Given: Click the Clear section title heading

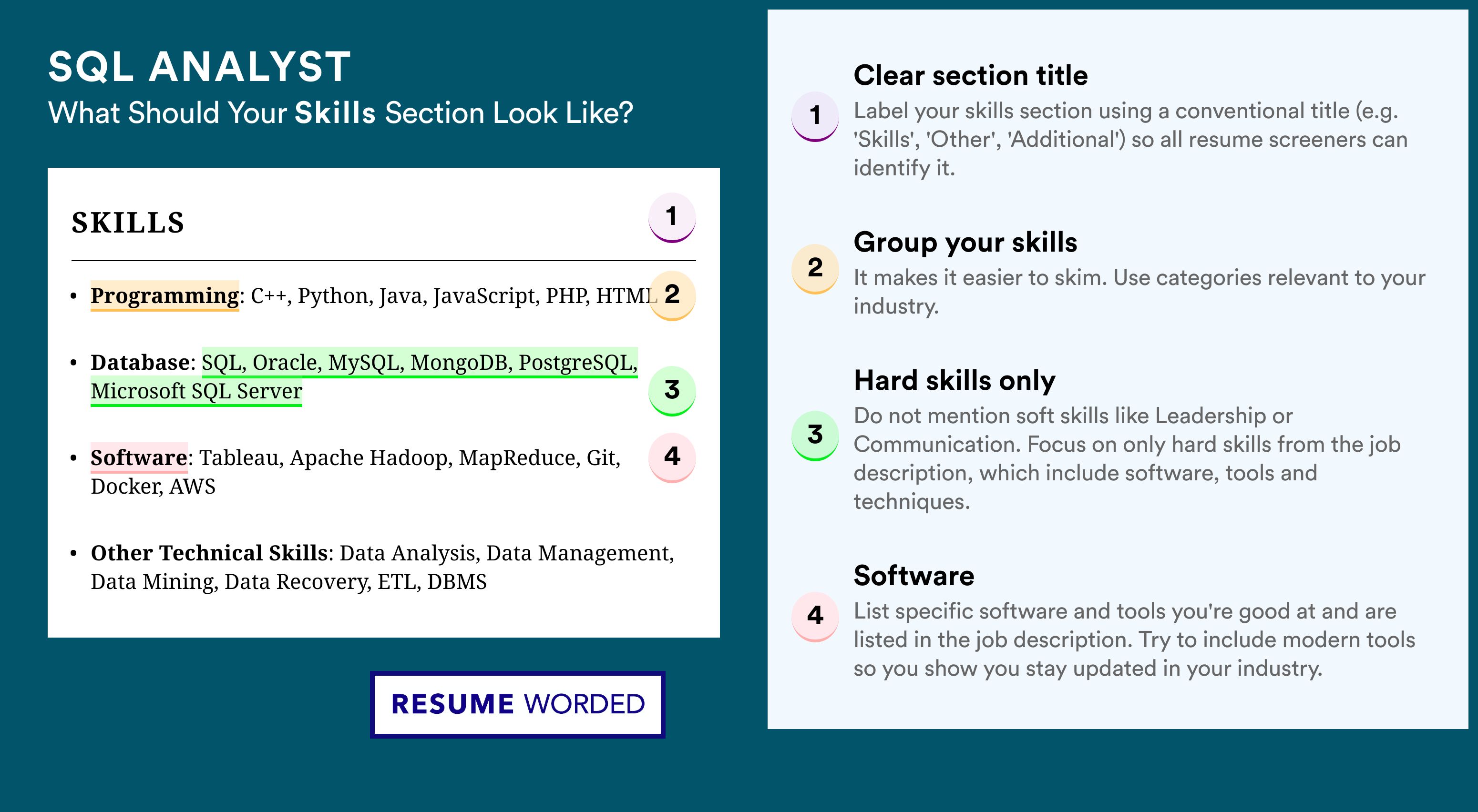Looking at the screenshot, I should (971, 75).
